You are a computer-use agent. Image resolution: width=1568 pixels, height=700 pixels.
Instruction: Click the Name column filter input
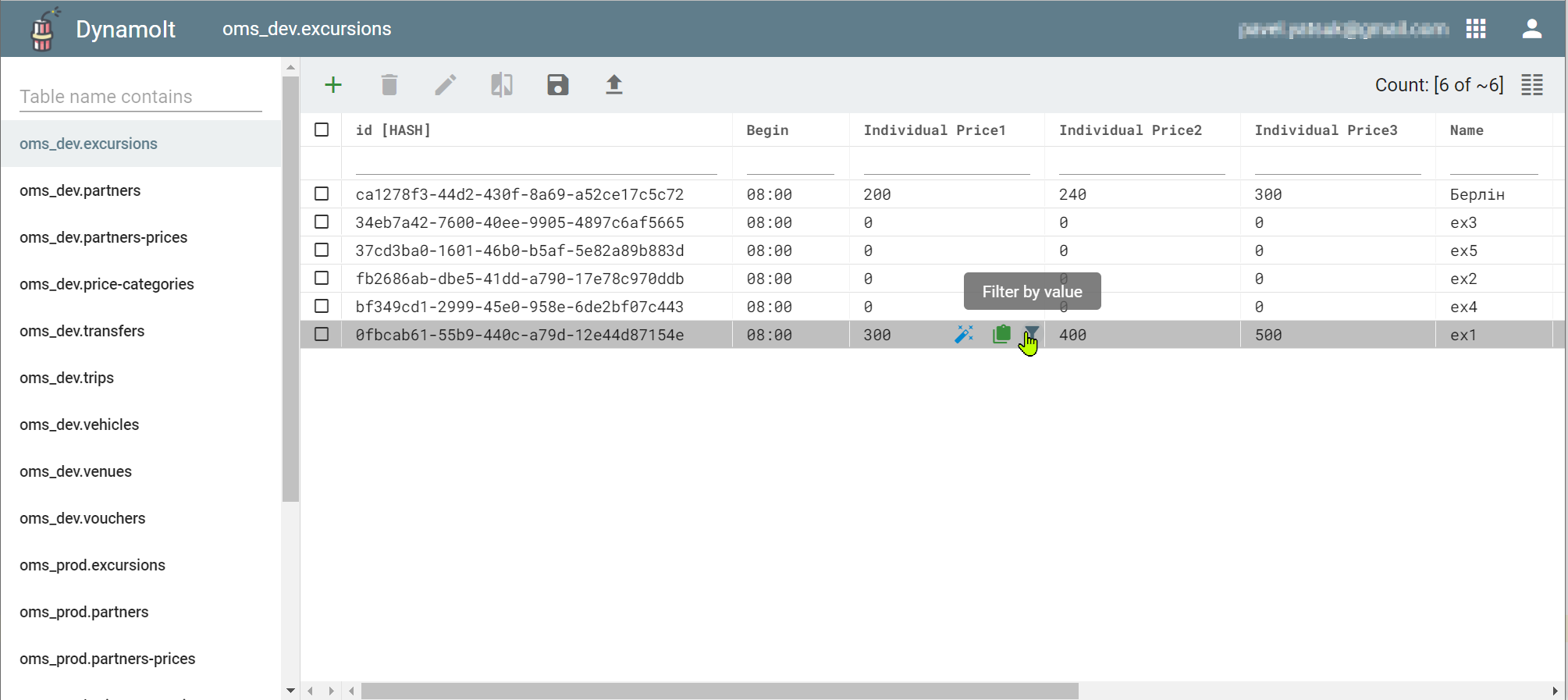1493,164
